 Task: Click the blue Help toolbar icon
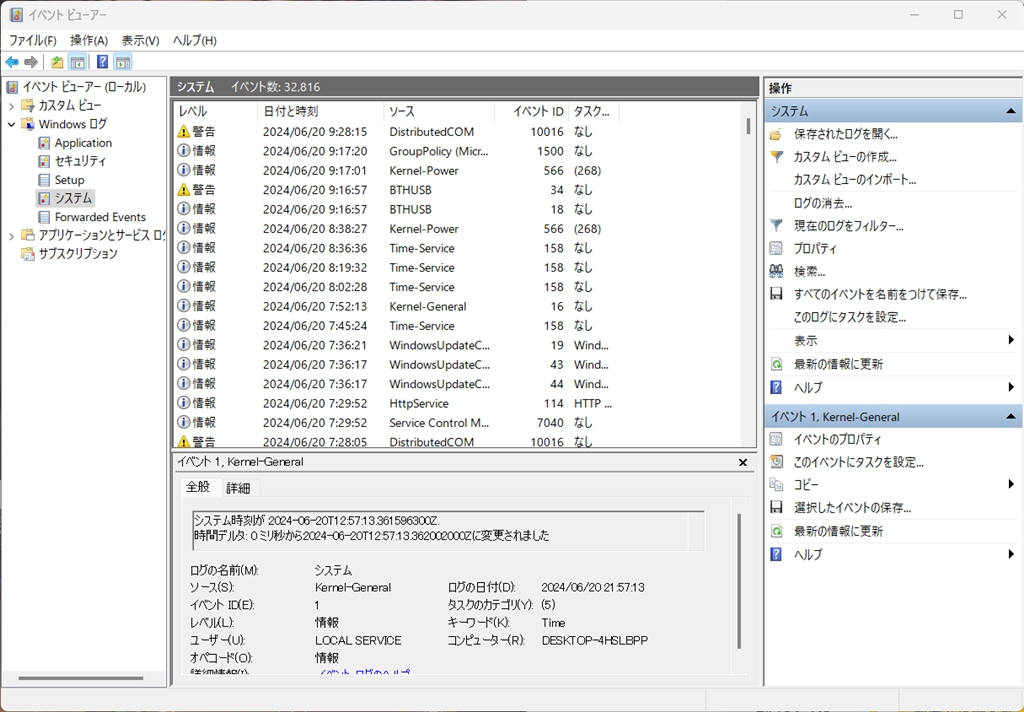[x=103, y=62]
